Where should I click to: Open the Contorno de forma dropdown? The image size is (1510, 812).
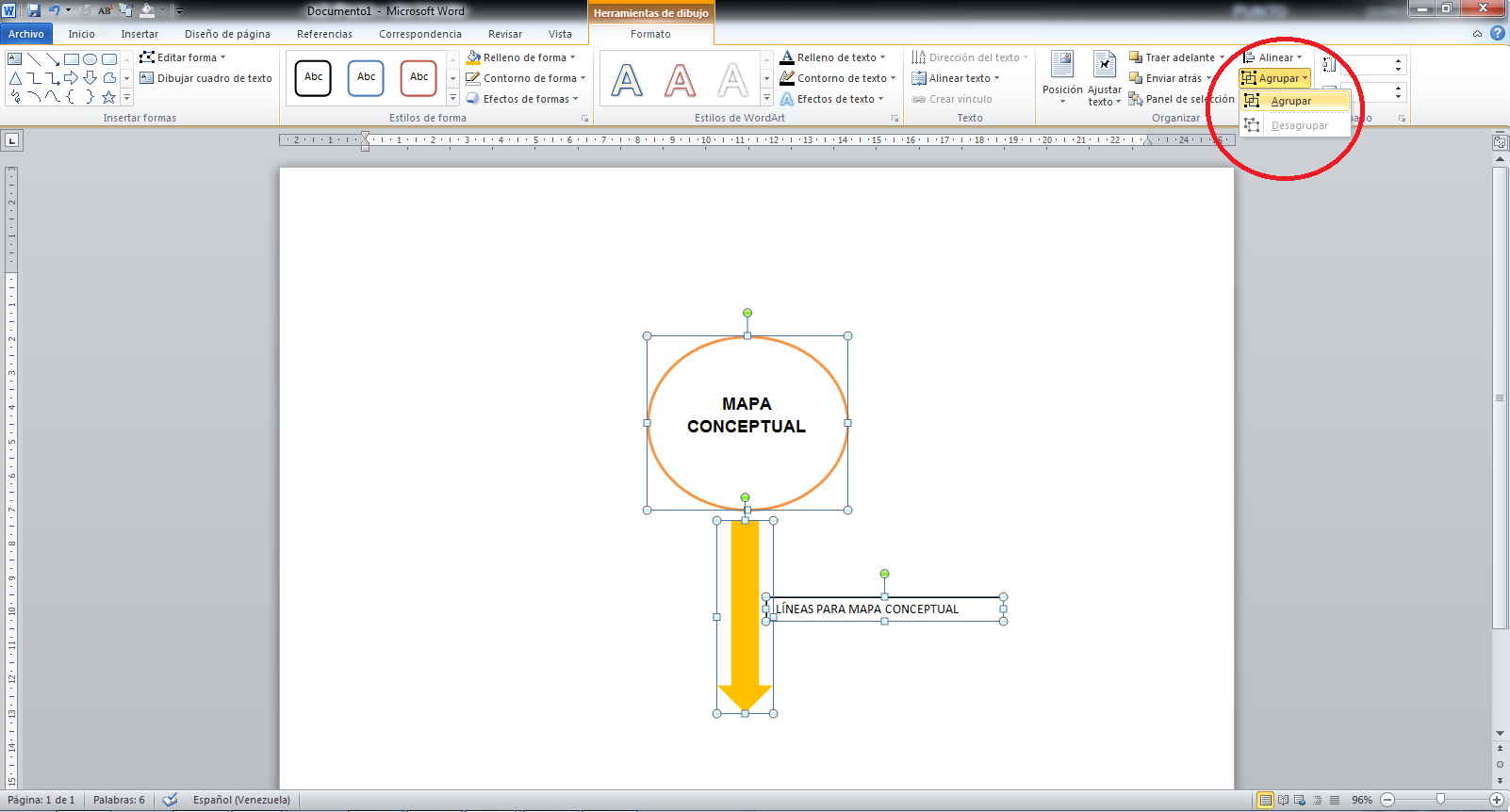click(x=526, y=78)
